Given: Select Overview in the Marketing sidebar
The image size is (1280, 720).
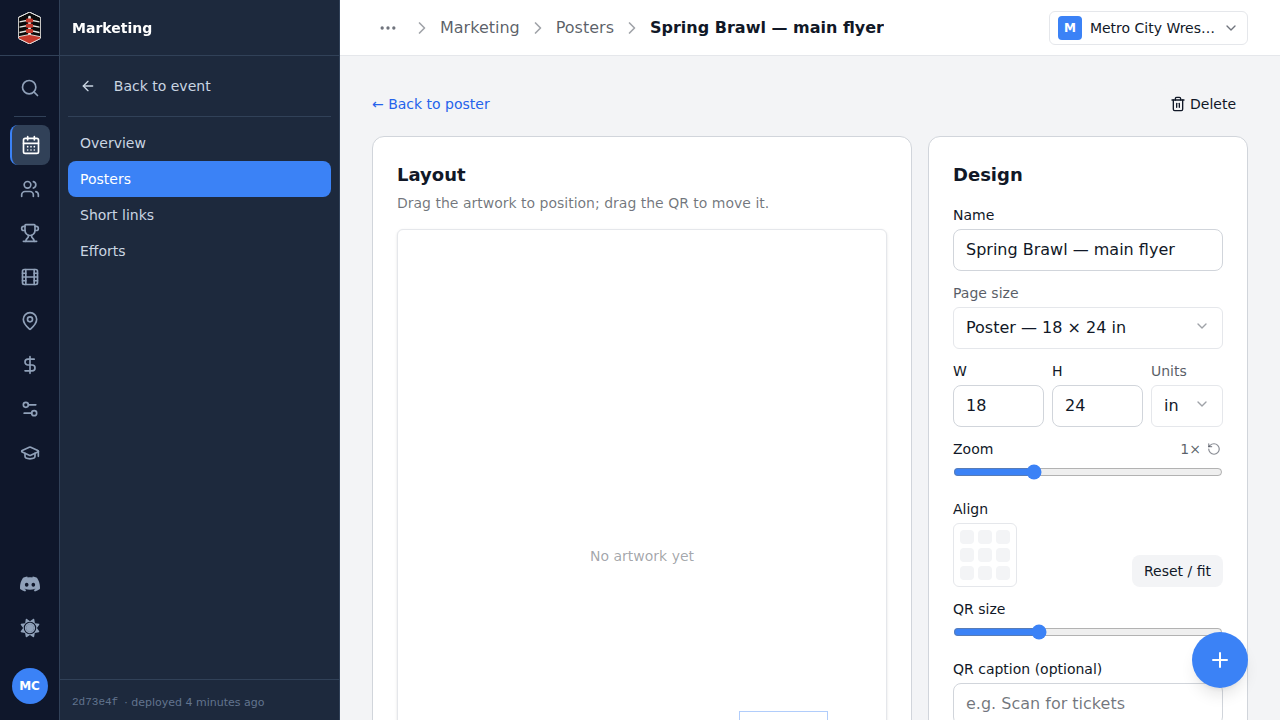Looking at the screenshot, I should click(199, 143).
